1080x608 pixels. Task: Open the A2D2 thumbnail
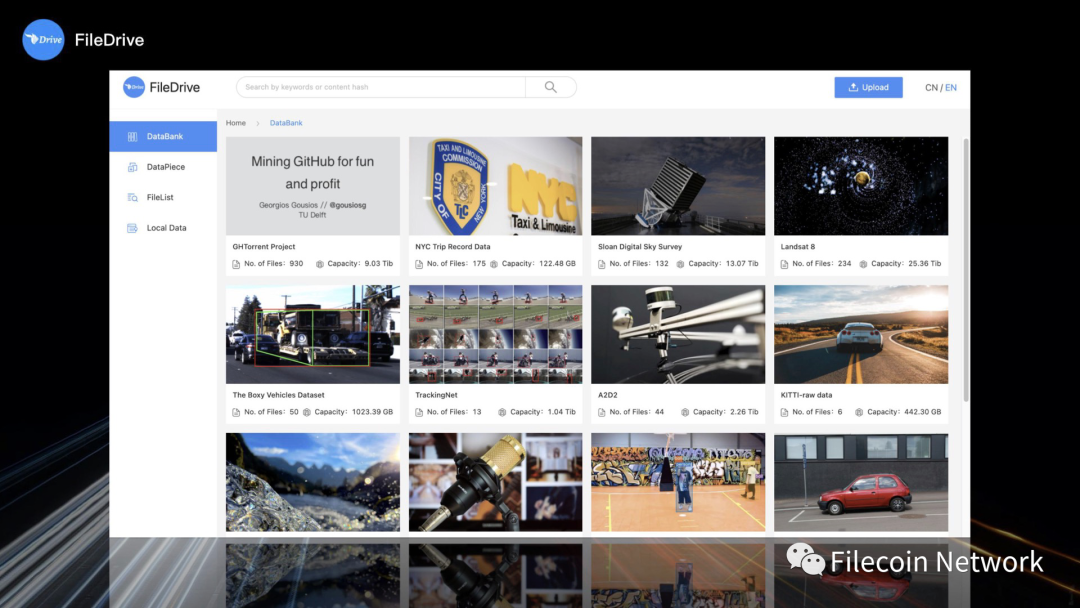678,335
